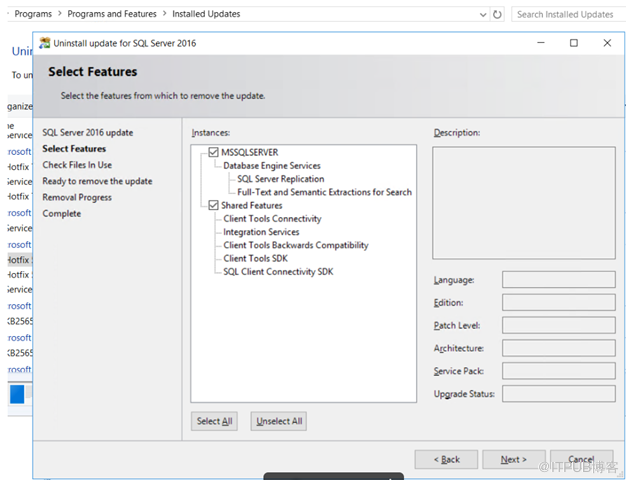Select SQL Client Connectivity SDK item

[278, 271]
